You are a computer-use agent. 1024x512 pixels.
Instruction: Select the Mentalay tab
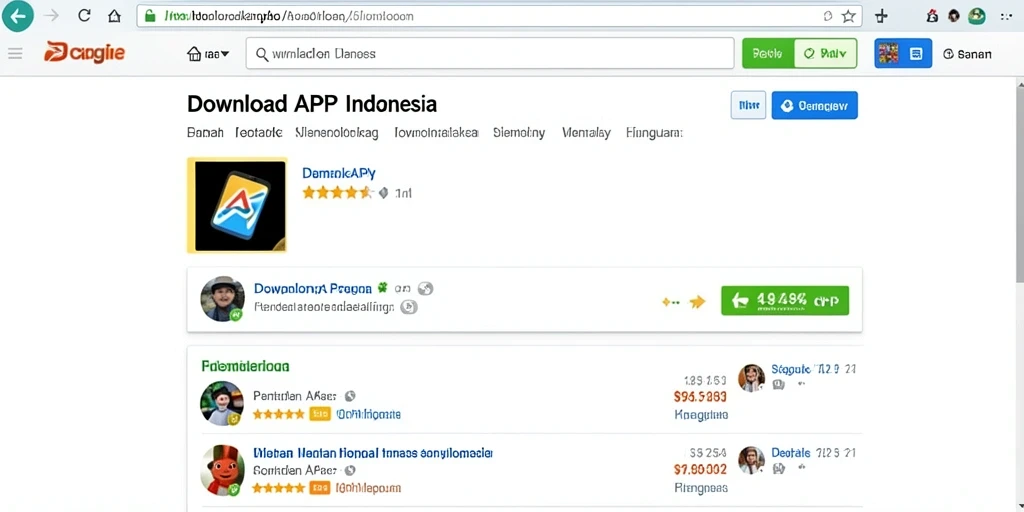point(586,133)
